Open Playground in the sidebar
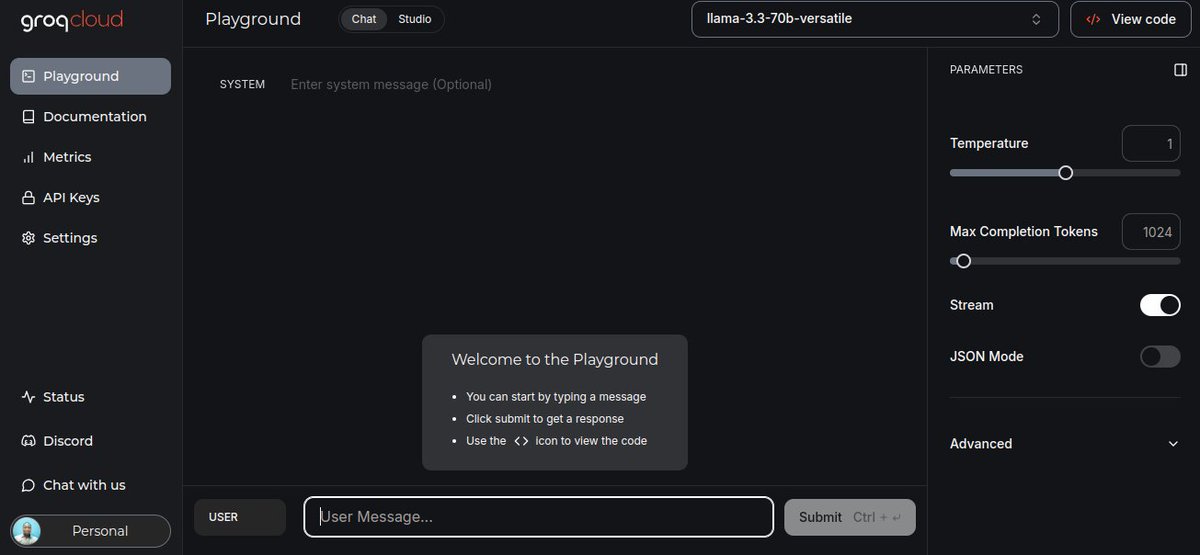The width and height of the screenshot is (1200, 555). (x=90, y=76)
